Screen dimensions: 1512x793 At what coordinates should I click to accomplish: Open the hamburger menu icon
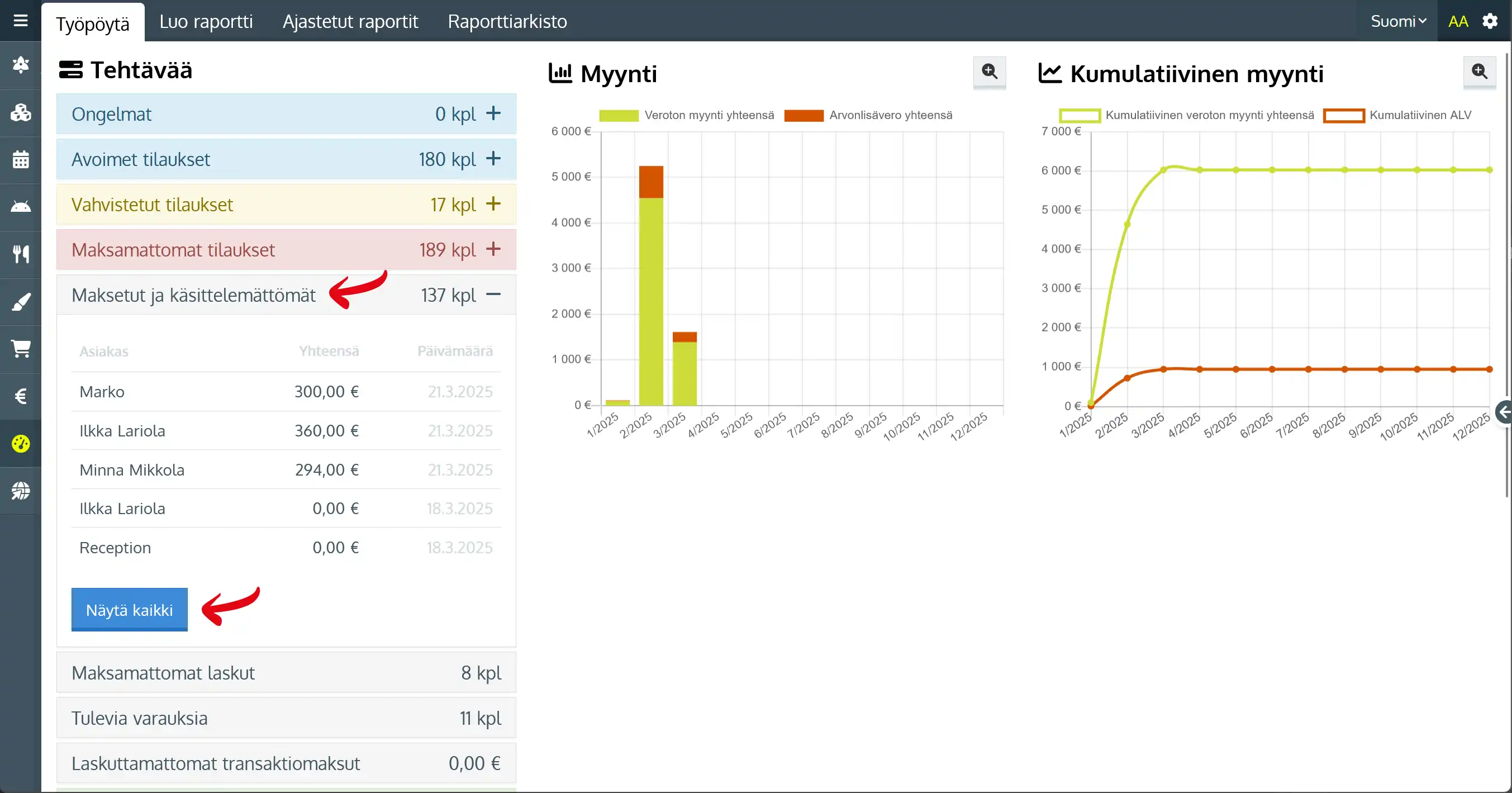point(21,21)
